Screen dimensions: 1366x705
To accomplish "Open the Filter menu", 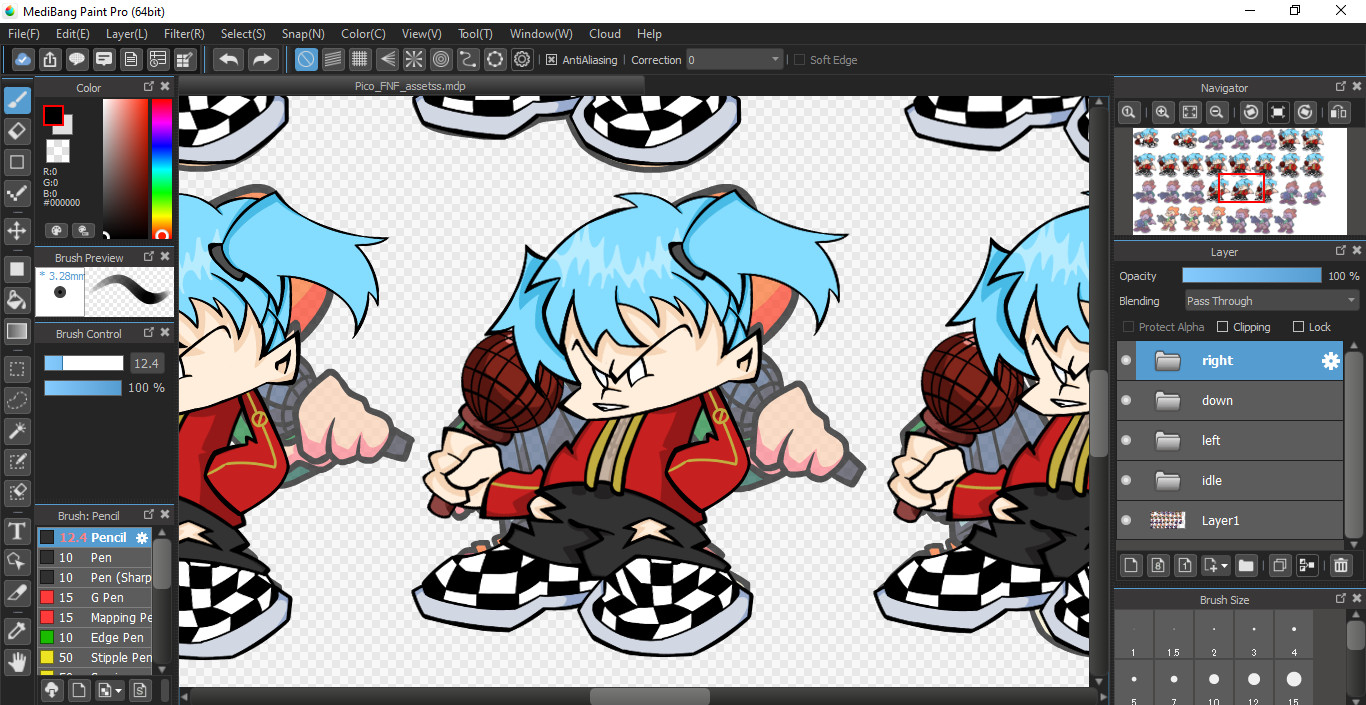I will pos(184,34).
